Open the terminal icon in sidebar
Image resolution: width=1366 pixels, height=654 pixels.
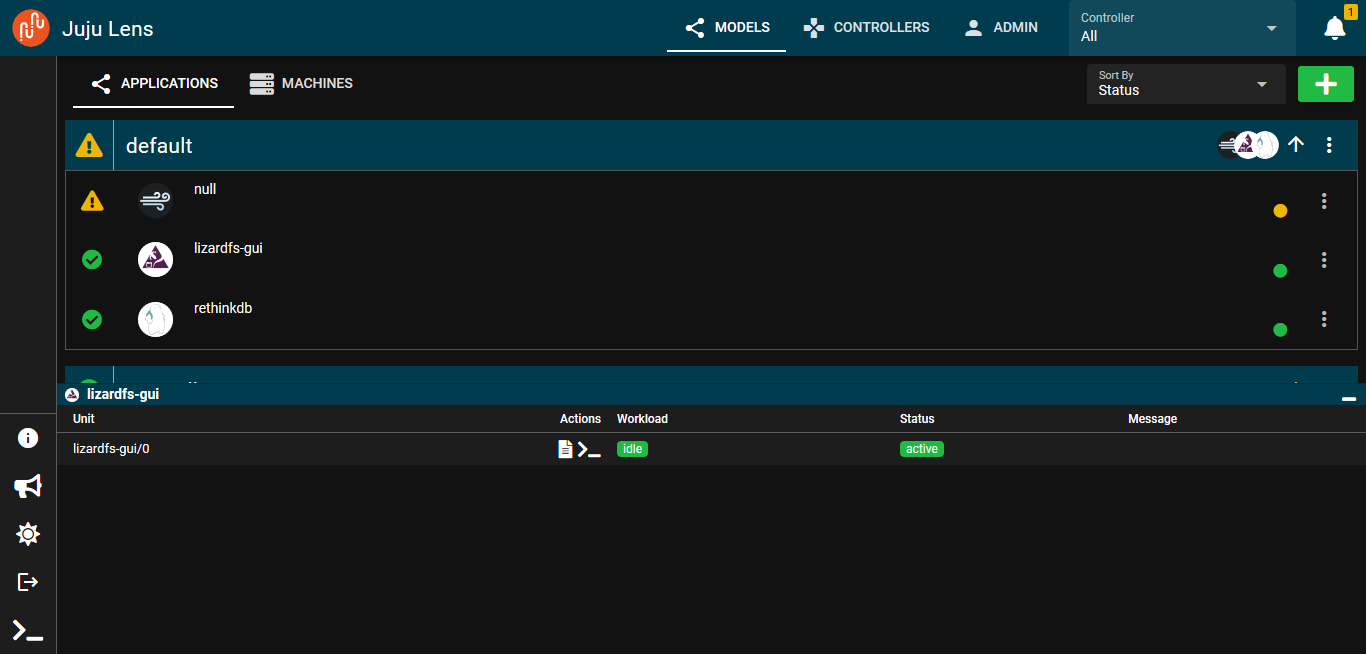point(28,630)
